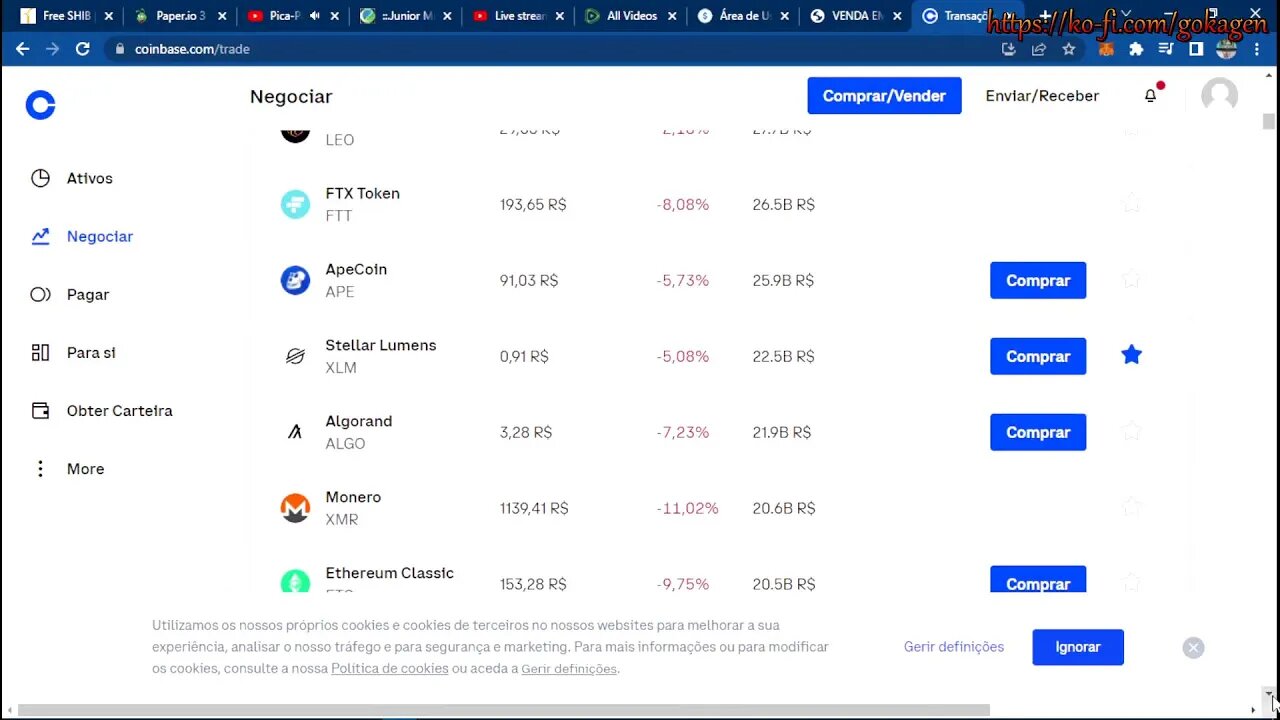Image resolution: width=1280 pixels, height=720 pixels.
Task: Expand More options in sidebar
Action: [x=68, y=469]
